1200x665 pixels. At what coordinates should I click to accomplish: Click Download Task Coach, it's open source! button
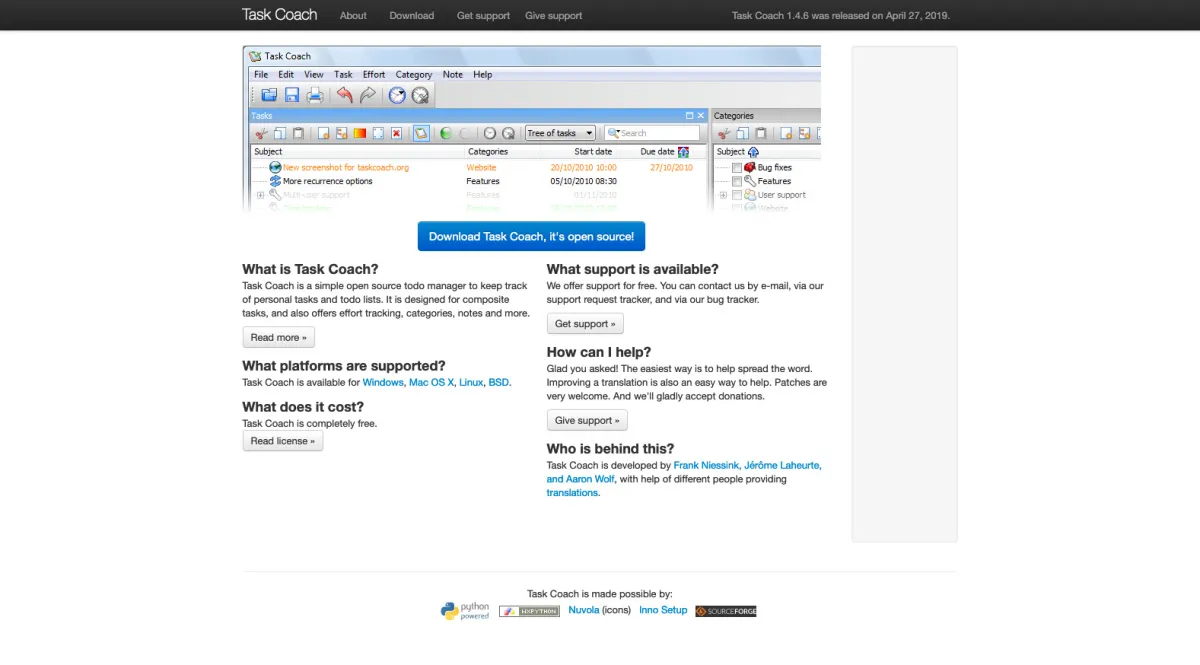tap(531, 236)
